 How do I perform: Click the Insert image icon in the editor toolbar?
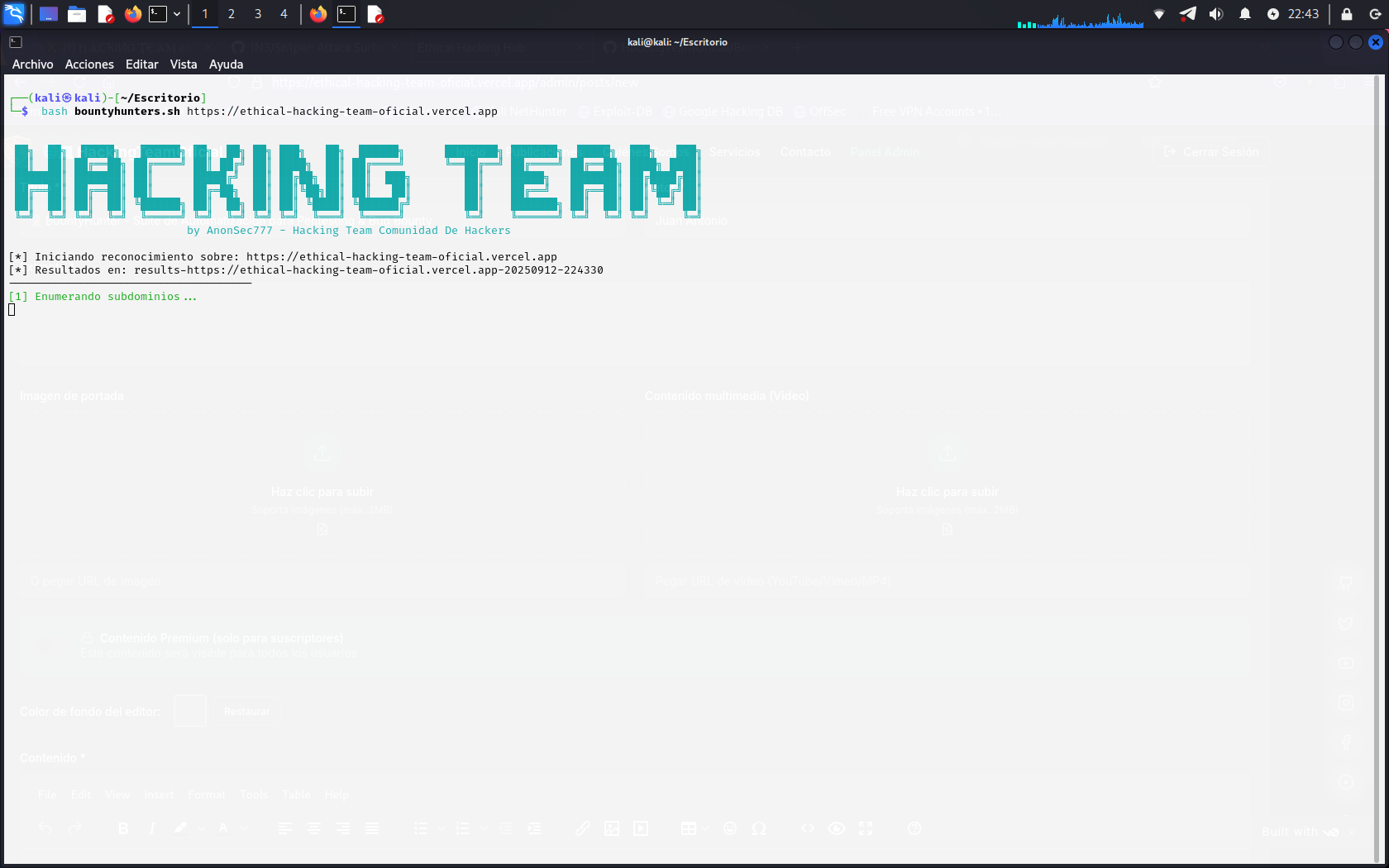coord(612,828)
